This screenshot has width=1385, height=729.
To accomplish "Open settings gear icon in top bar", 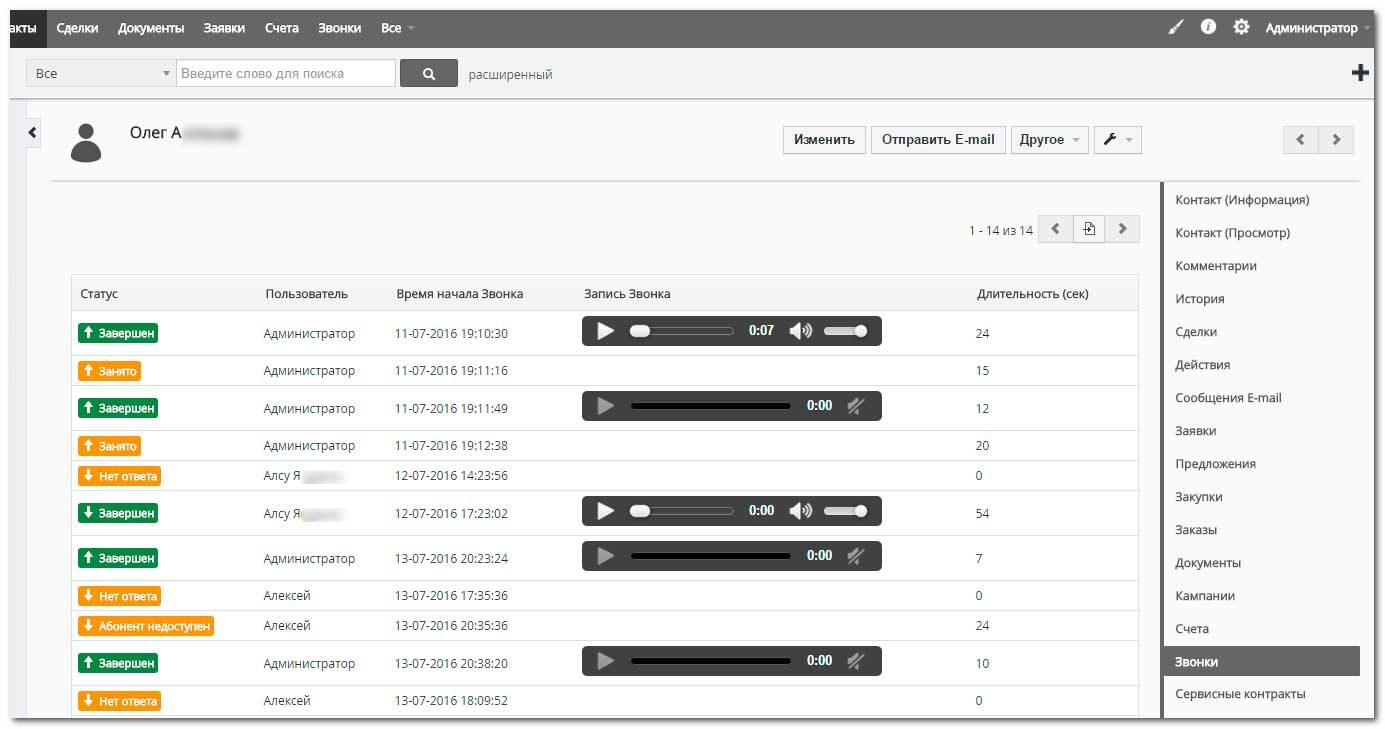I will click(x=1241, y=28).
